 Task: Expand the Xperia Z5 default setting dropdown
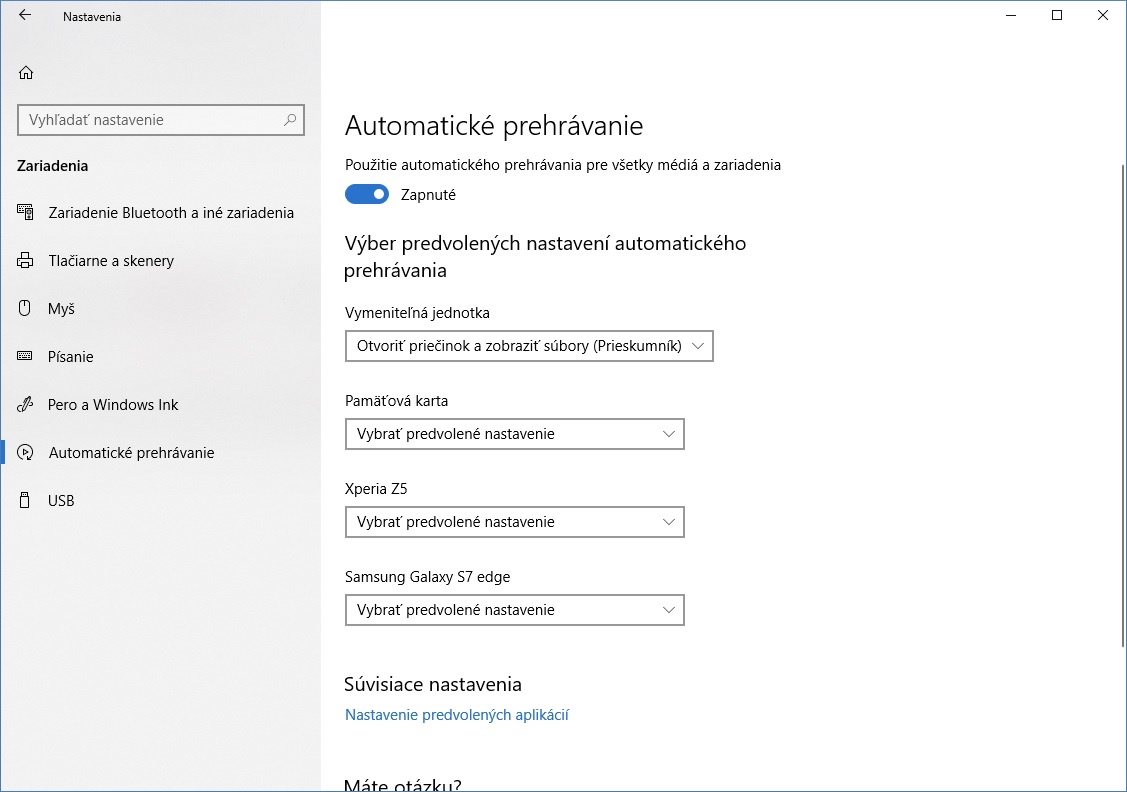[x=515, y=522]
